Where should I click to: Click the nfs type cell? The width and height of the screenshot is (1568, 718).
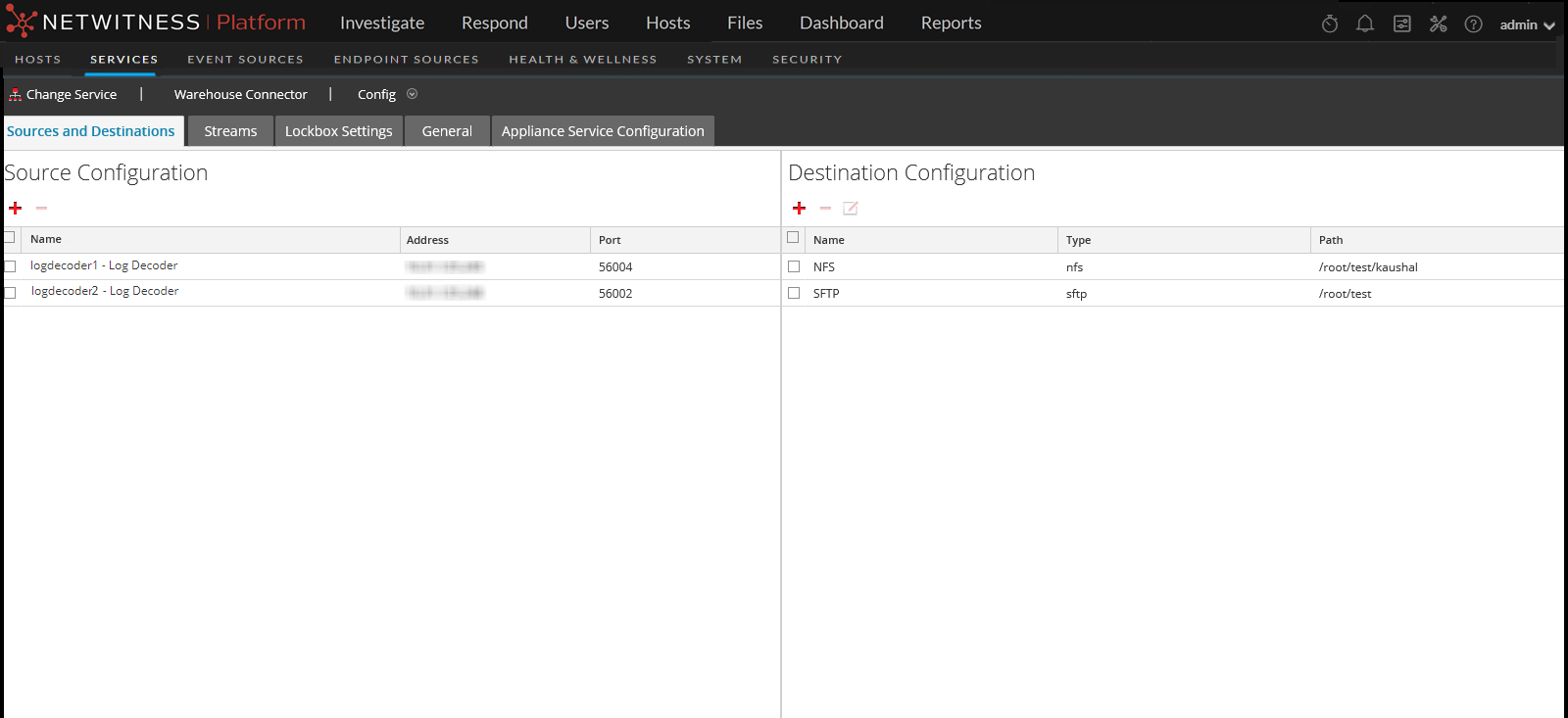tap(1075, 266)
